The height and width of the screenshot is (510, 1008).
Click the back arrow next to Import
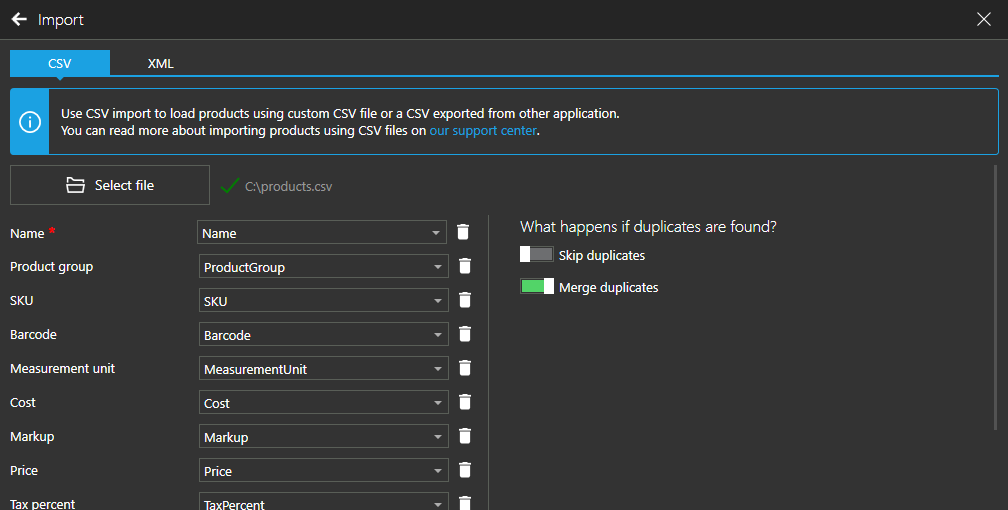(x=19, y=19)
